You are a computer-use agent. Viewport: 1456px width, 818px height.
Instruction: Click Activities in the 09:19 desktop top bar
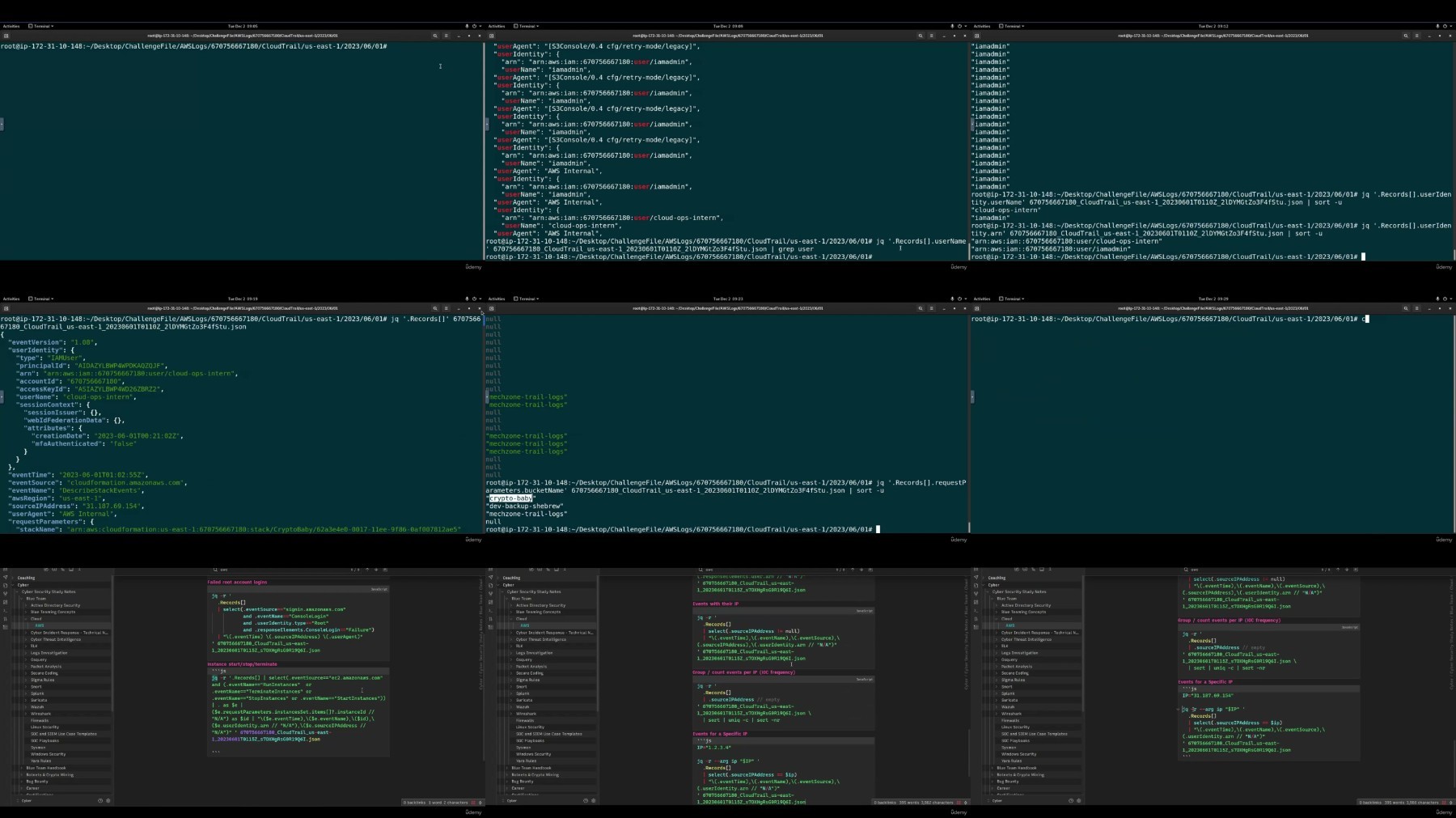point(11,299)
